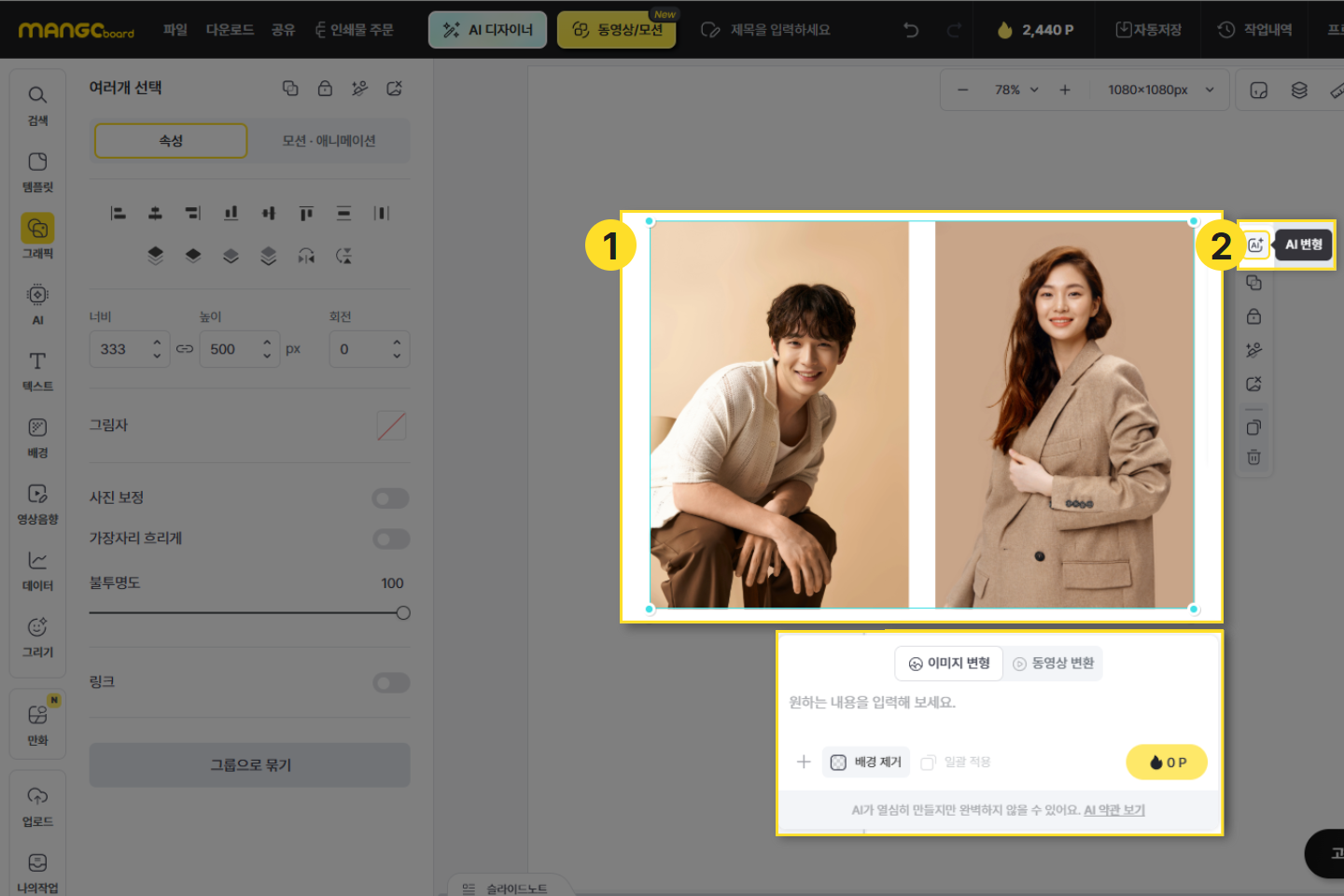Open the 만화 comics panel
This screenshot has width=1344, height=896.
[x=37, y=724]
